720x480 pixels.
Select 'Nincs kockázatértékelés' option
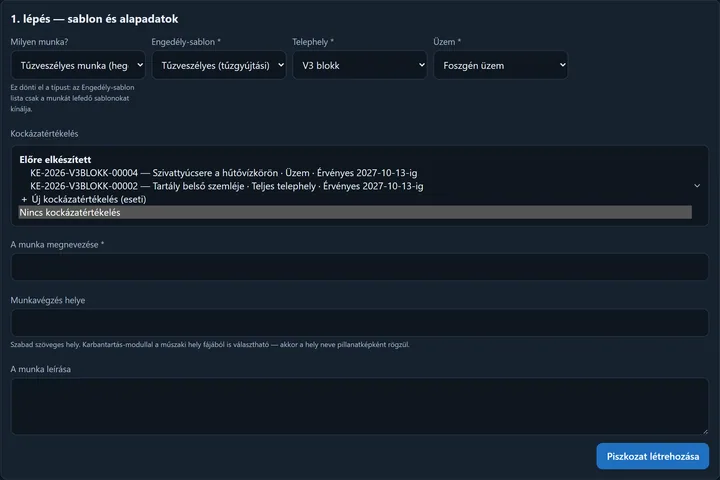(x=355, y=212)
